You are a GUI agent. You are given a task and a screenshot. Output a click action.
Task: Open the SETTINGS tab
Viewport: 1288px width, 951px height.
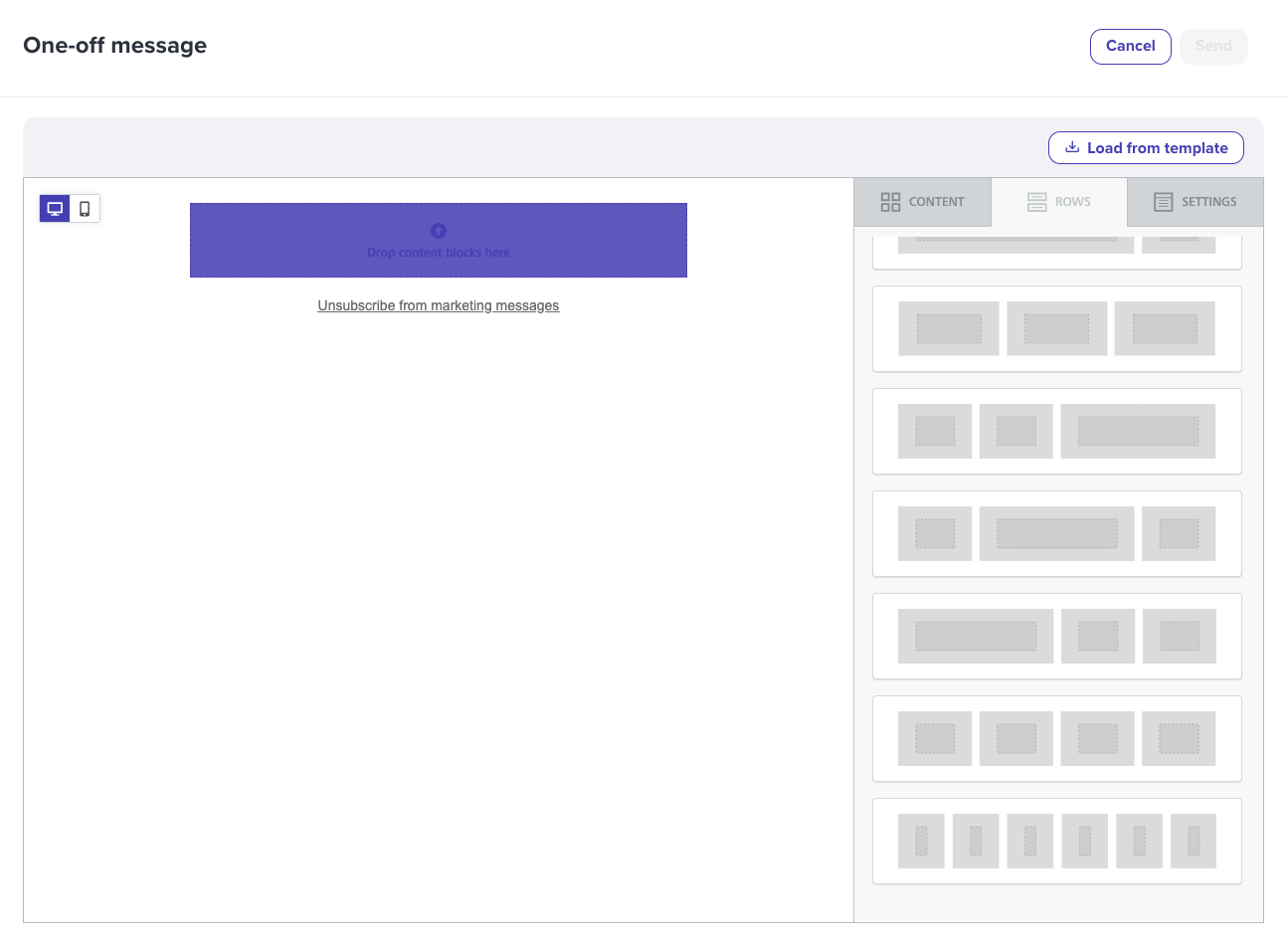pos(1195,201)
